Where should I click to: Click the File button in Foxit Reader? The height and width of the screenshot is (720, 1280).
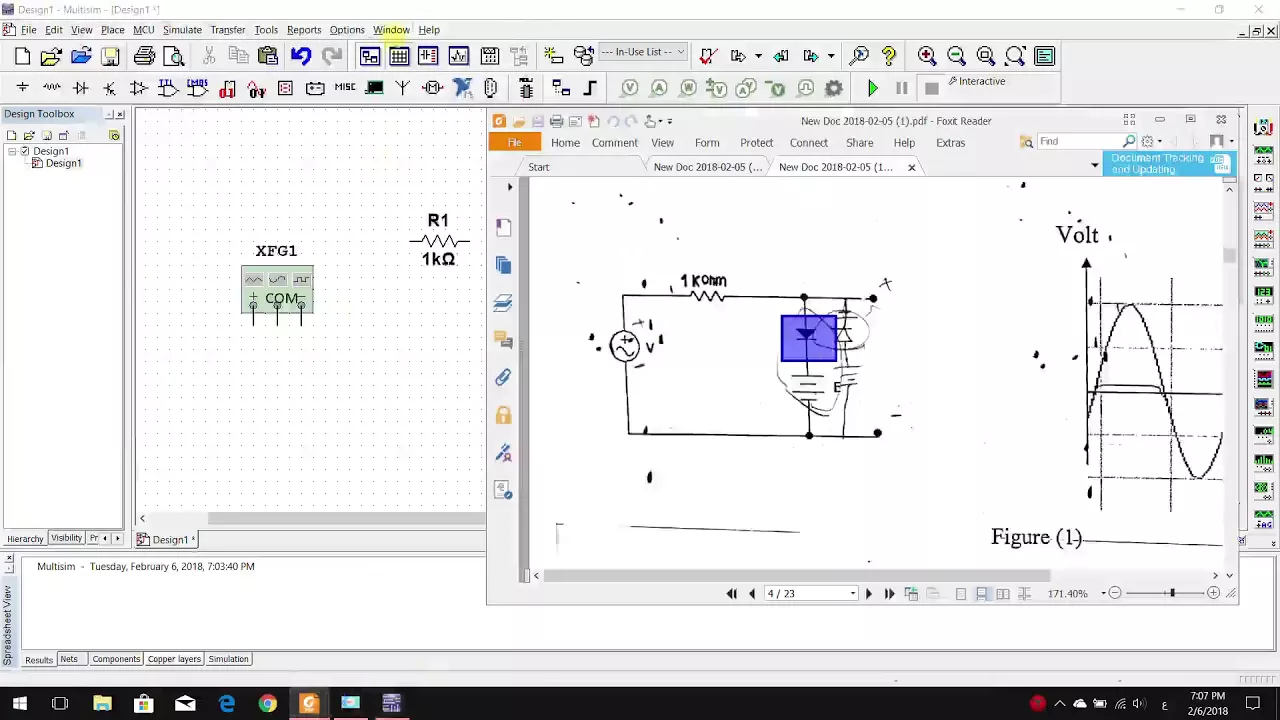(515, 143)
